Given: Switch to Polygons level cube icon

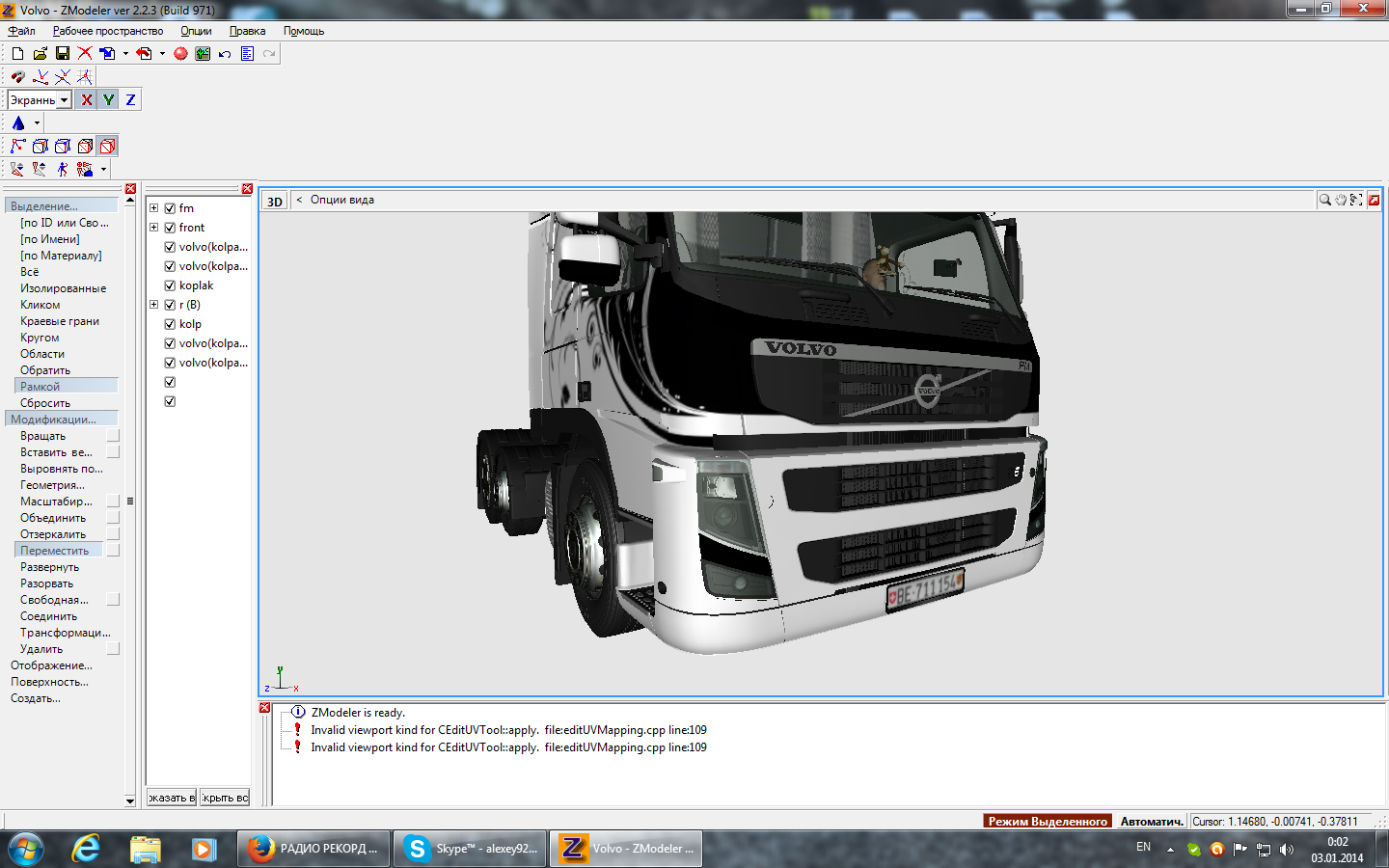Looking at the screenshot, I should (x=63, y=147).
